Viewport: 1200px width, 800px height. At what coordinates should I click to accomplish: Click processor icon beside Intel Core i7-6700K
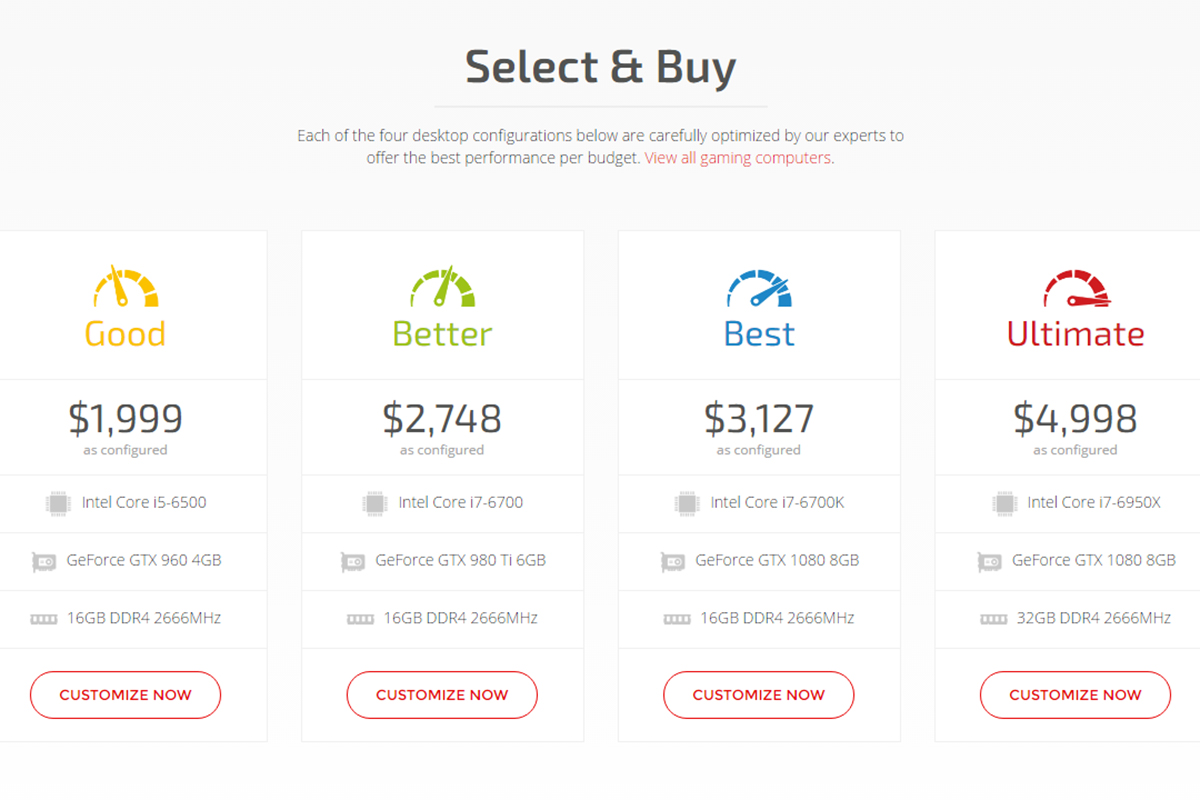(687, 503)
